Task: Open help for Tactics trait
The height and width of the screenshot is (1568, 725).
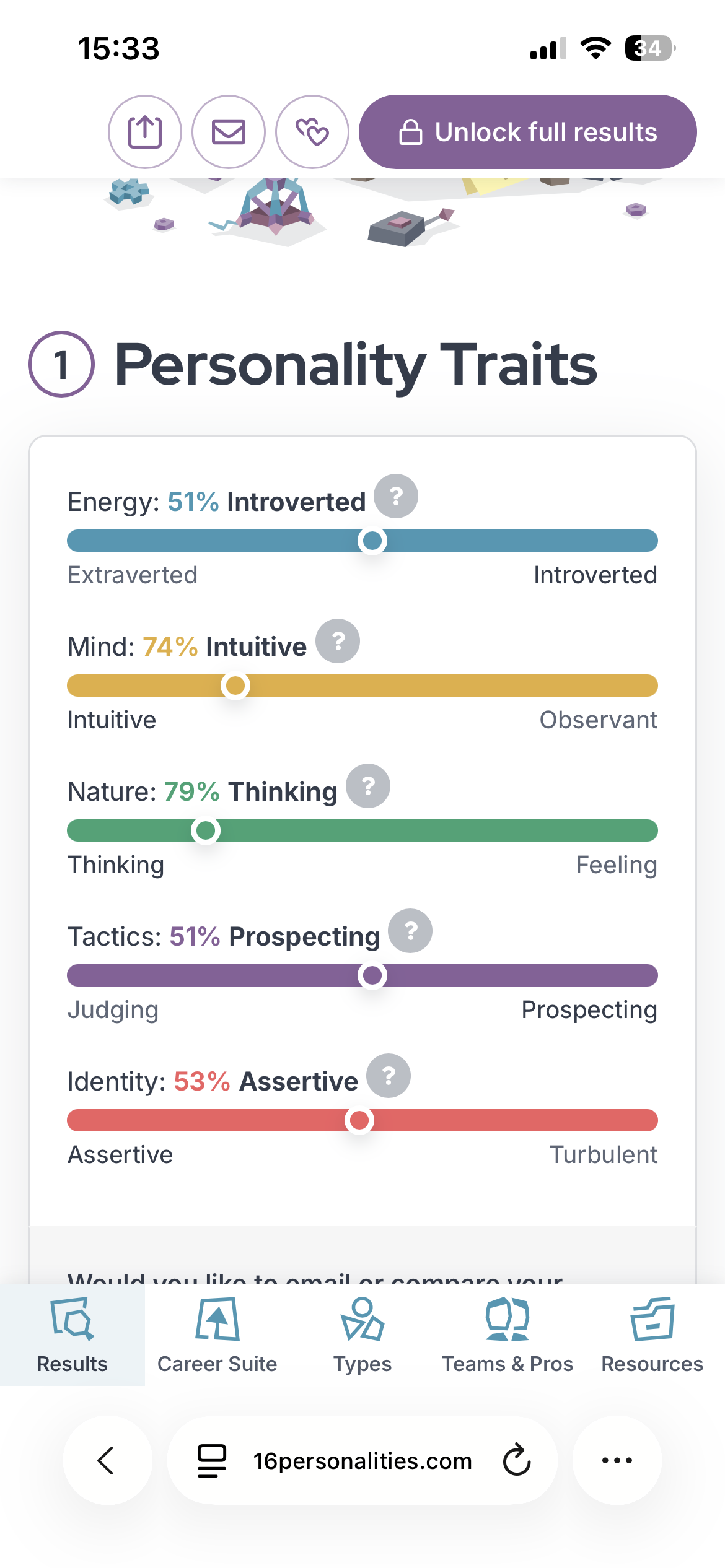Action: [x=410, y=931]
